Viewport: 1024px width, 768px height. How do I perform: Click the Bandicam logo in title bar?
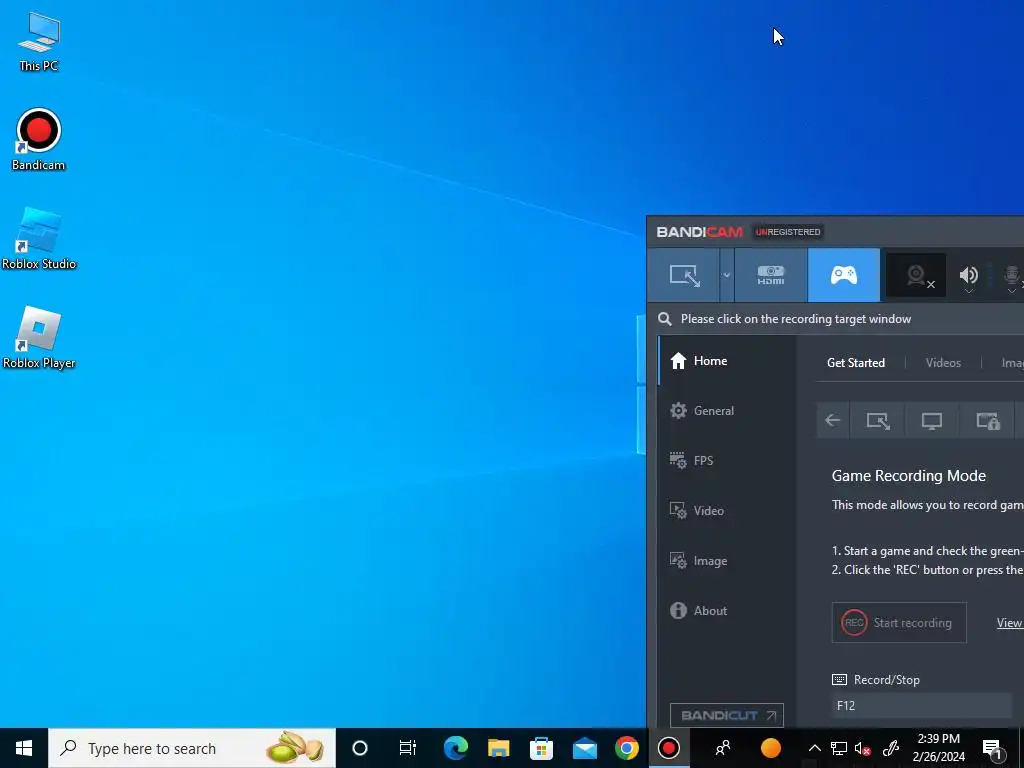pos(699,232)
